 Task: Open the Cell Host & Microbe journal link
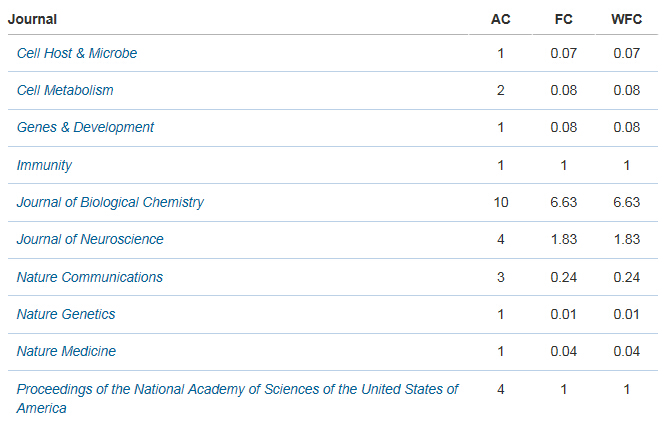[x=77, y=53]
